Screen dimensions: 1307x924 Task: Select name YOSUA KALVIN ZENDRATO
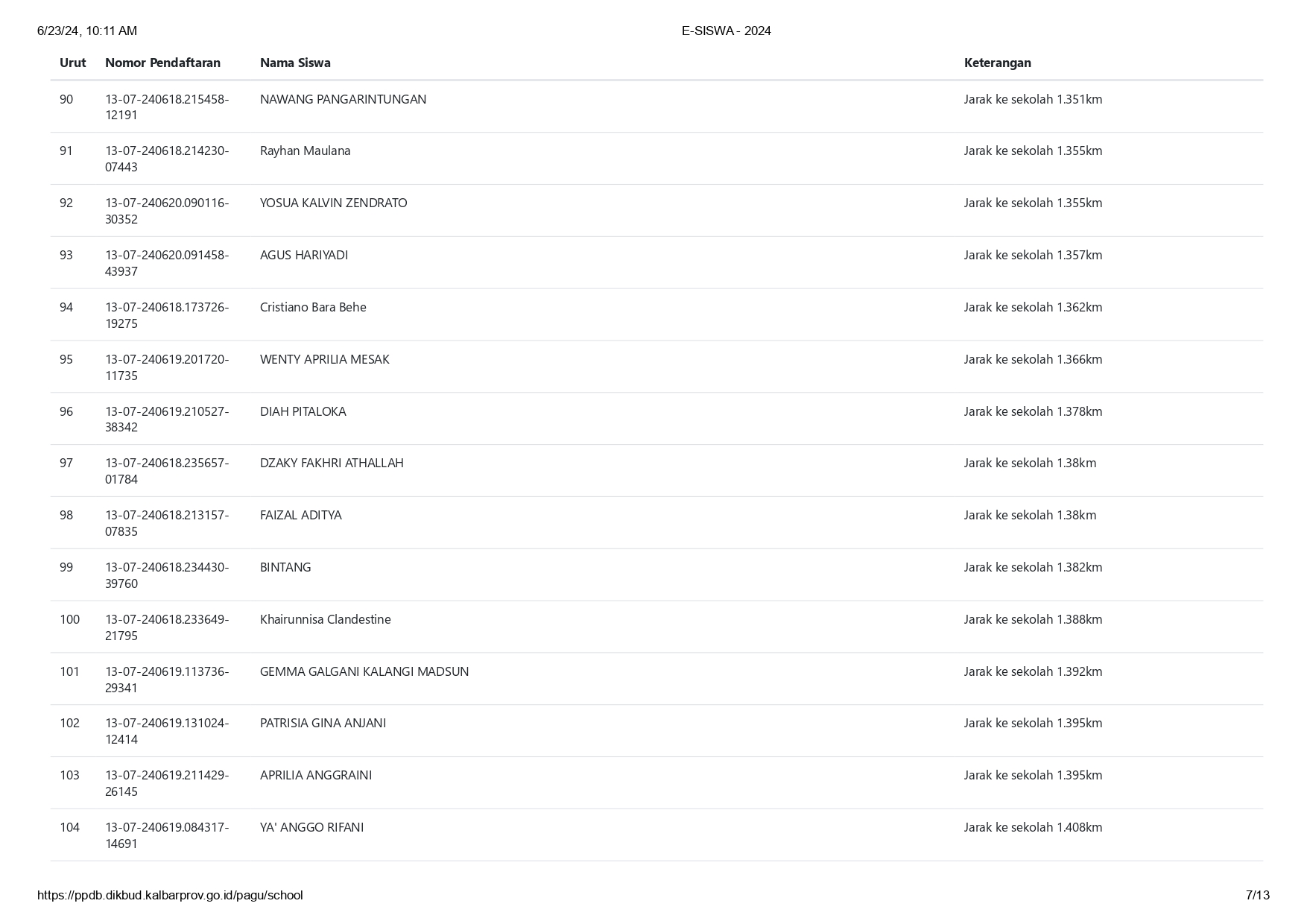(x=333, y=203)
